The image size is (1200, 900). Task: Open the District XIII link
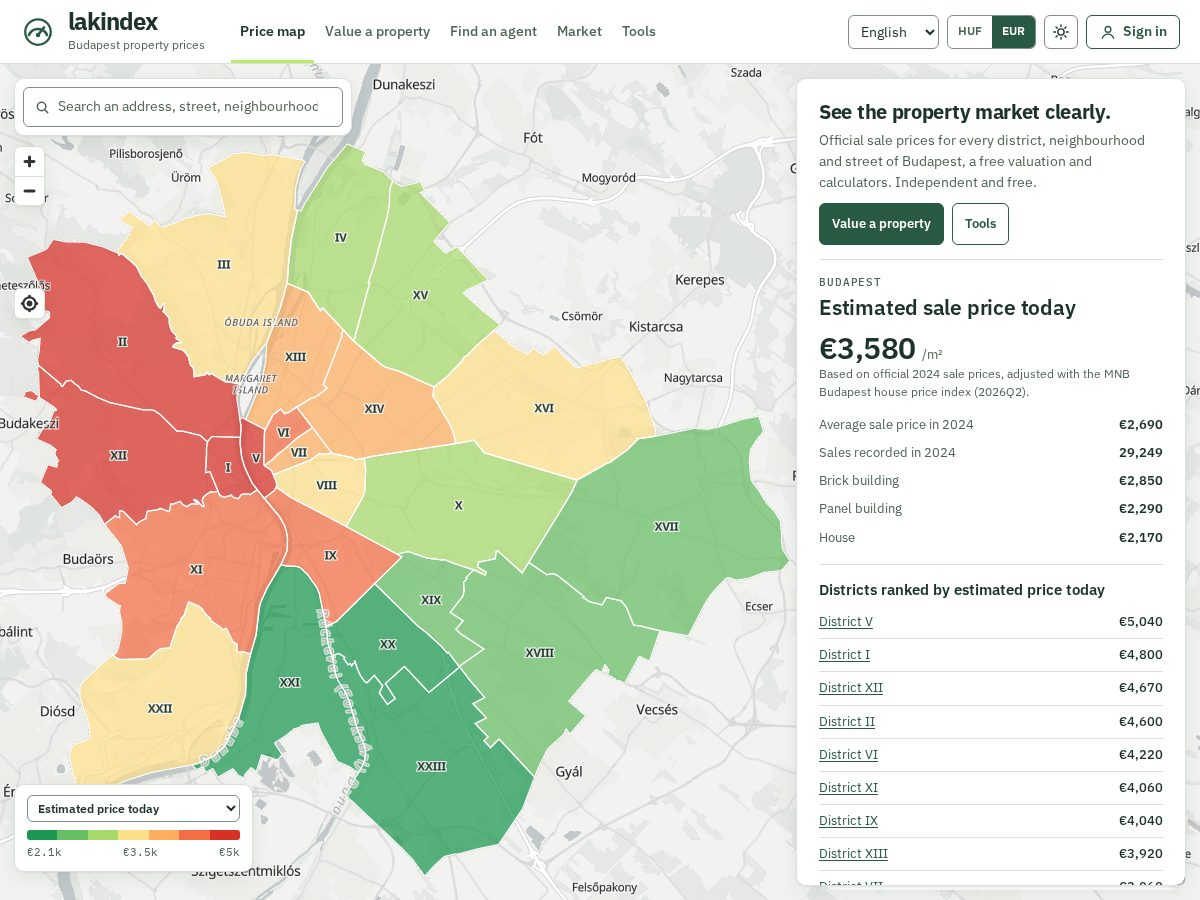(853, 854)
